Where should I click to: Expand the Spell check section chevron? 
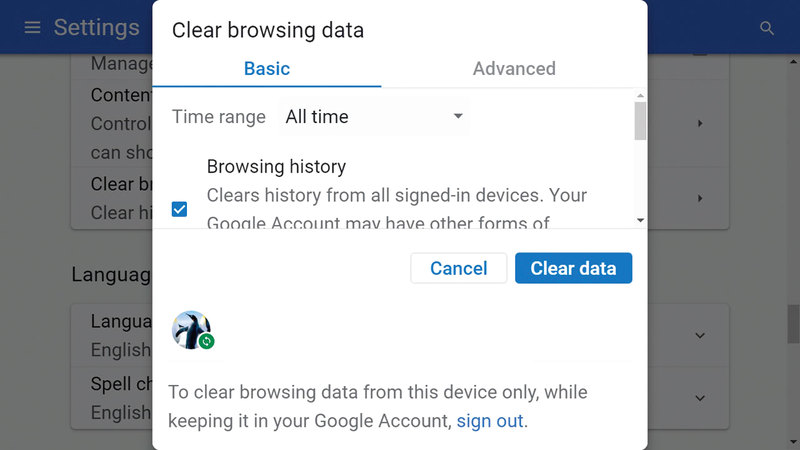pos(700,397)
